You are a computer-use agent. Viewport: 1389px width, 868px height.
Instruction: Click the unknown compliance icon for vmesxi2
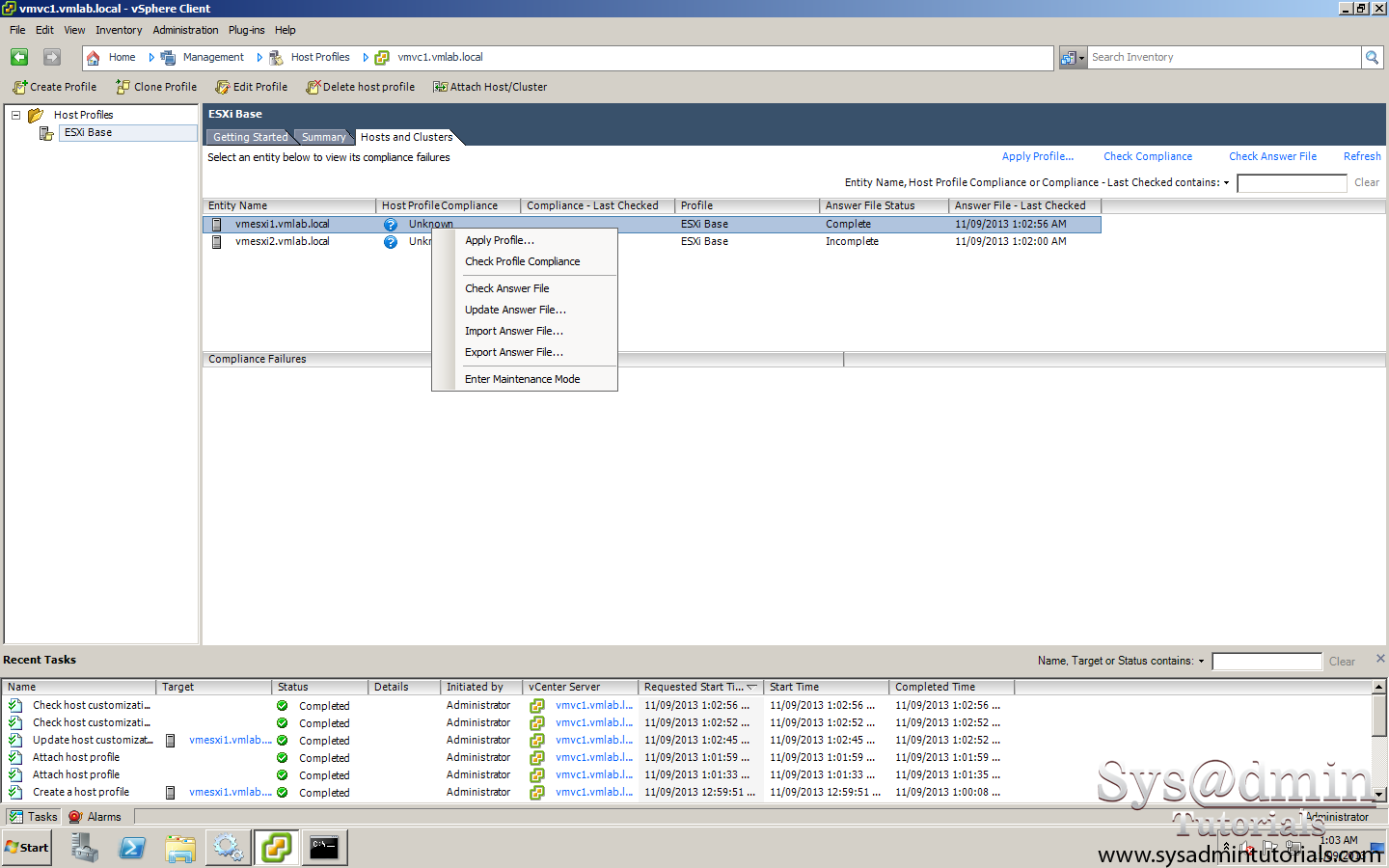point(391,241)
